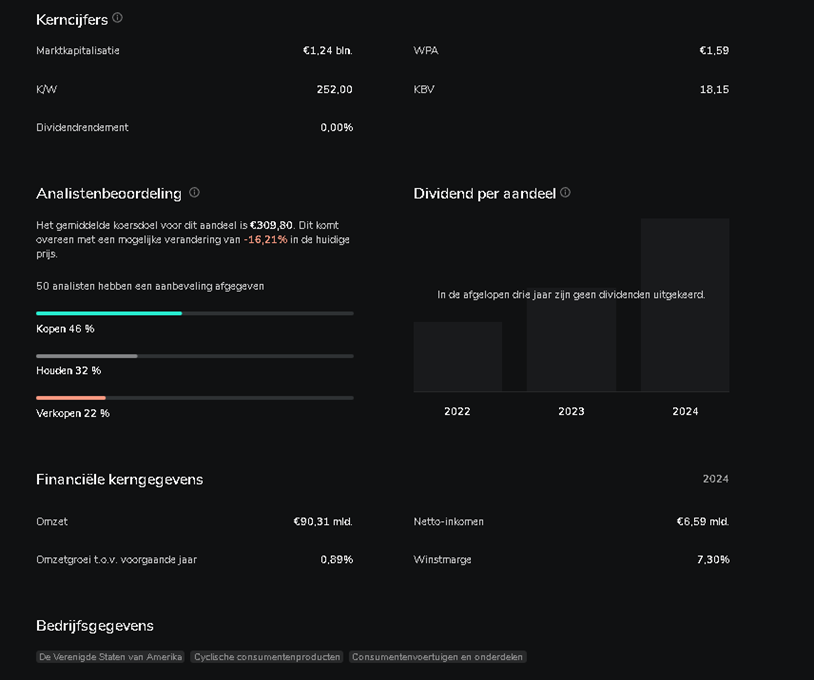Screen dimensions: 814x680
Task: Select the Cyclische consumentenproducten tag
Action: (267, 657)
